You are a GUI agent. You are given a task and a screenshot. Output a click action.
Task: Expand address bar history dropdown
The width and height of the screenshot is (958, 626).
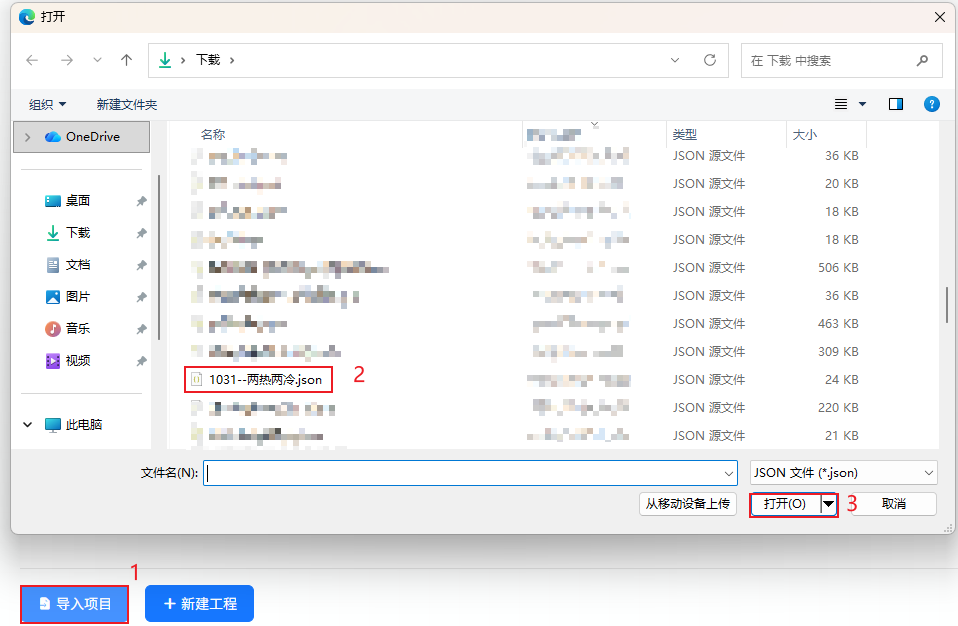(675, 60)
